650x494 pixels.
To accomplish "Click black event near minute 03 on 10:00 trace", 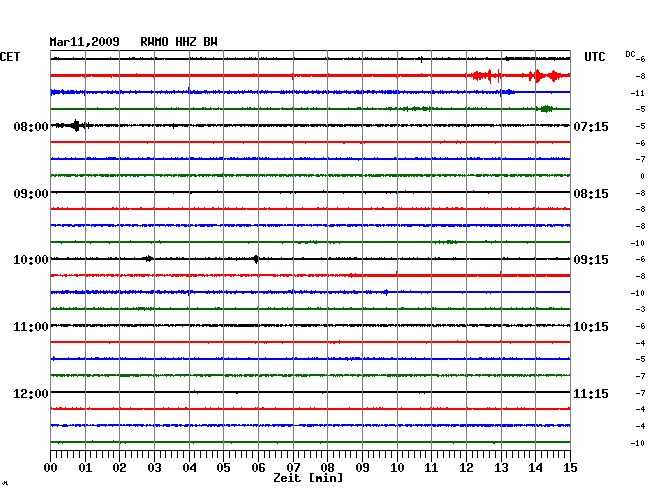I will click(x=148, y=259).
